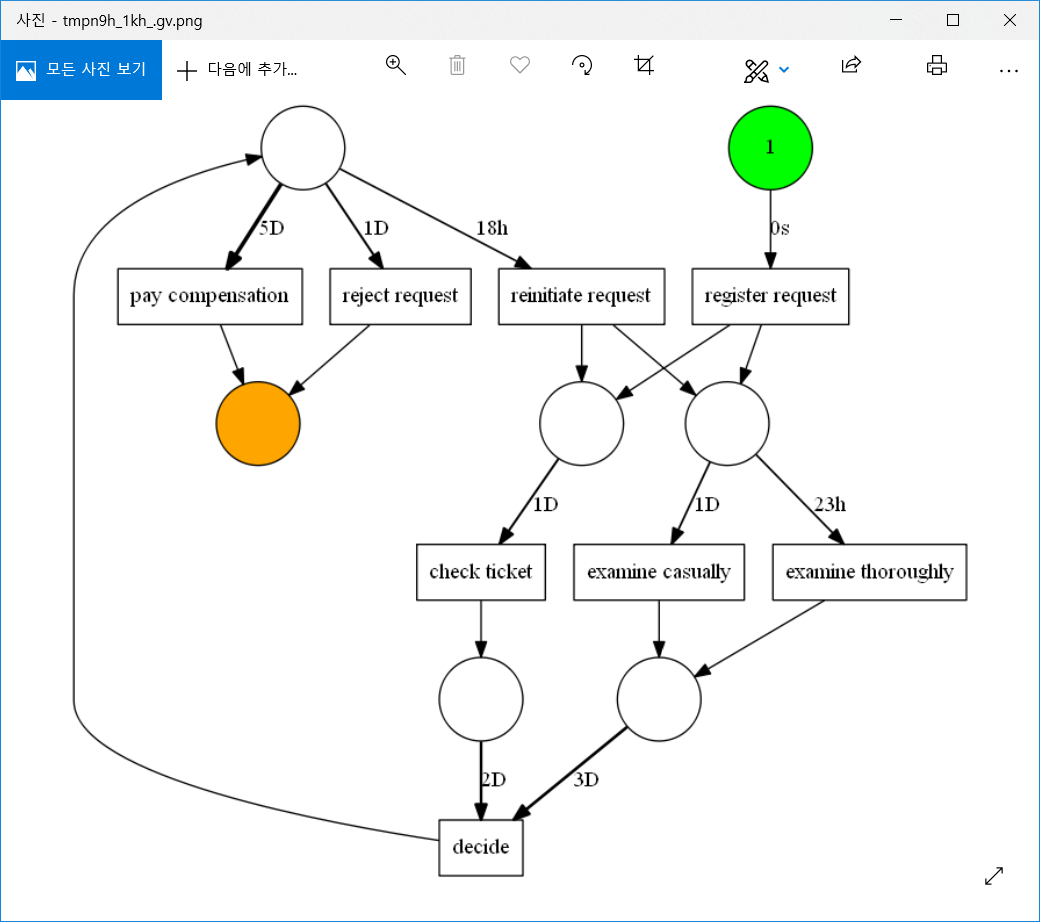Close the Photos window

(1009, 20)
